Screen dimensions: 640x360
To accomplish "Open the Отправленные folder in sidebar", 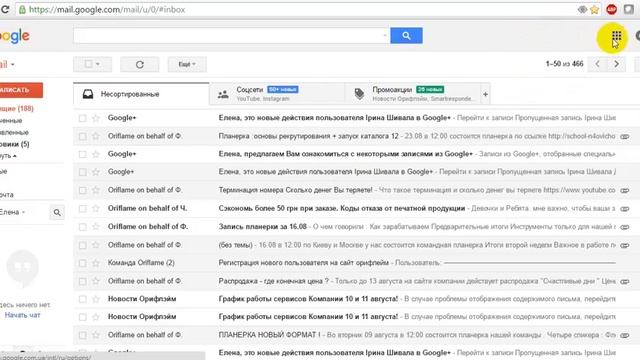I will click(x=14, y=132).
